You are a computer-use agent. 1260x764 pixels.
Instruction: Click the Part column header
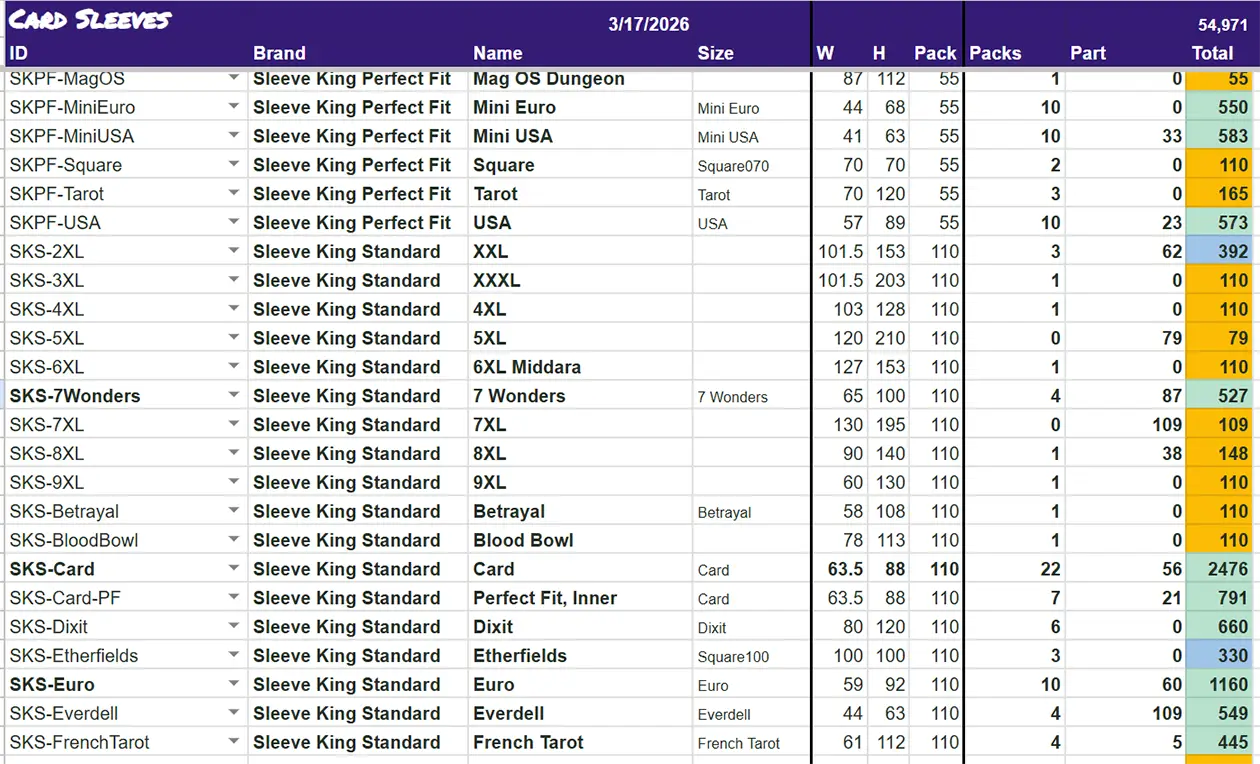1088,53
